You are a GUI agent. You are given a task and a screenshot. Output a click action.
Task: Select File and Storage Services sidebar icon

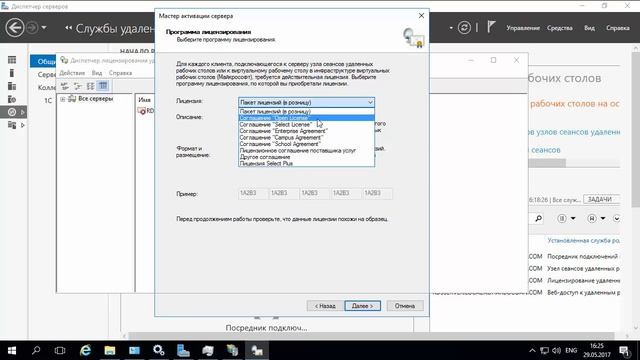pyautogui.click(x=12, y=125)
